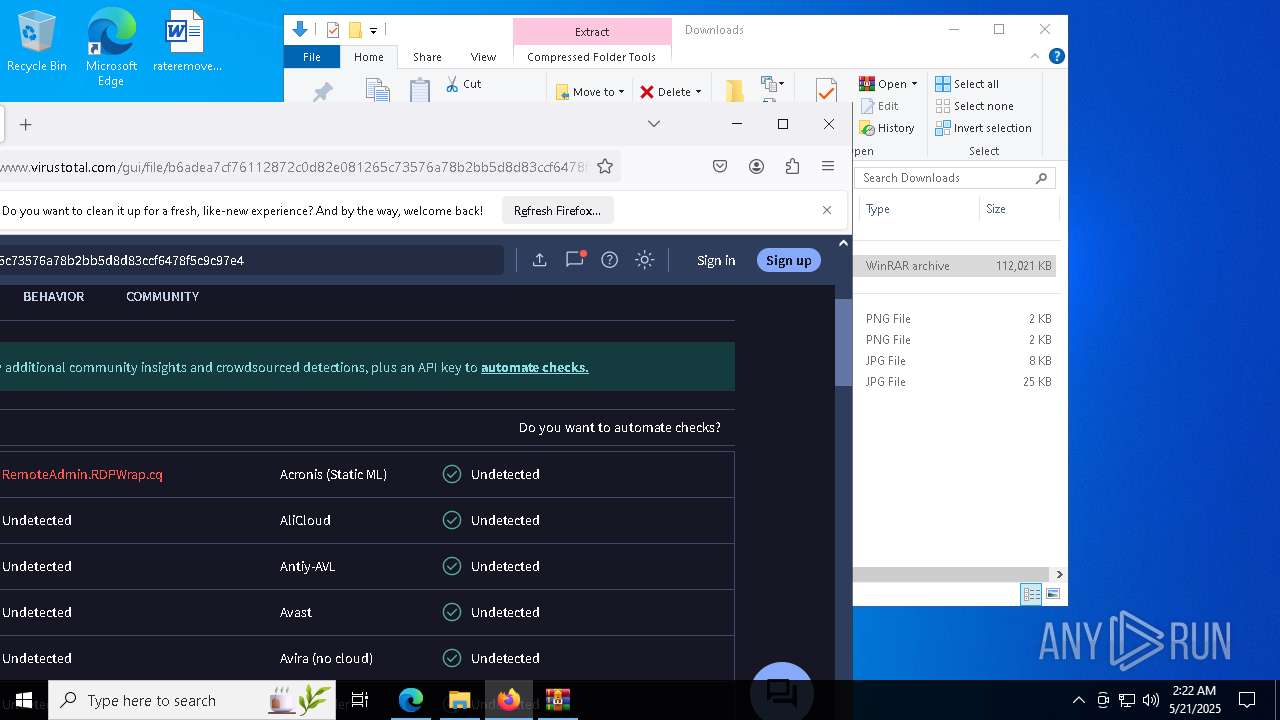
Task: Click the Antiy-AVL engine name
Action: 307,566
